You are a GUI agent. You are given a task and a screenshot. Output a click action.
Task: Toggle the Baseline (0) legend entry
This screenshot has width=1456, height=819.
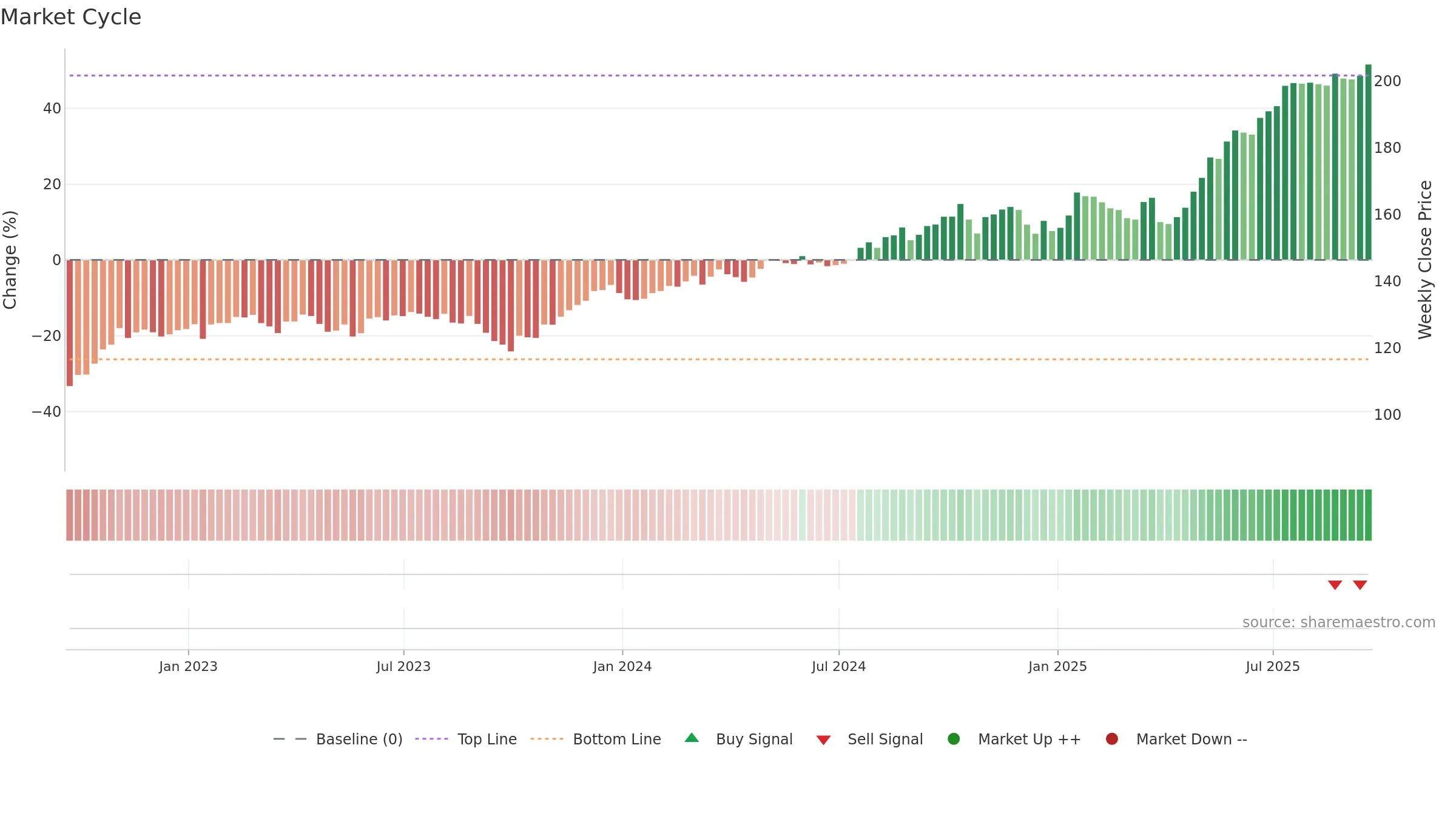[338, 739]
